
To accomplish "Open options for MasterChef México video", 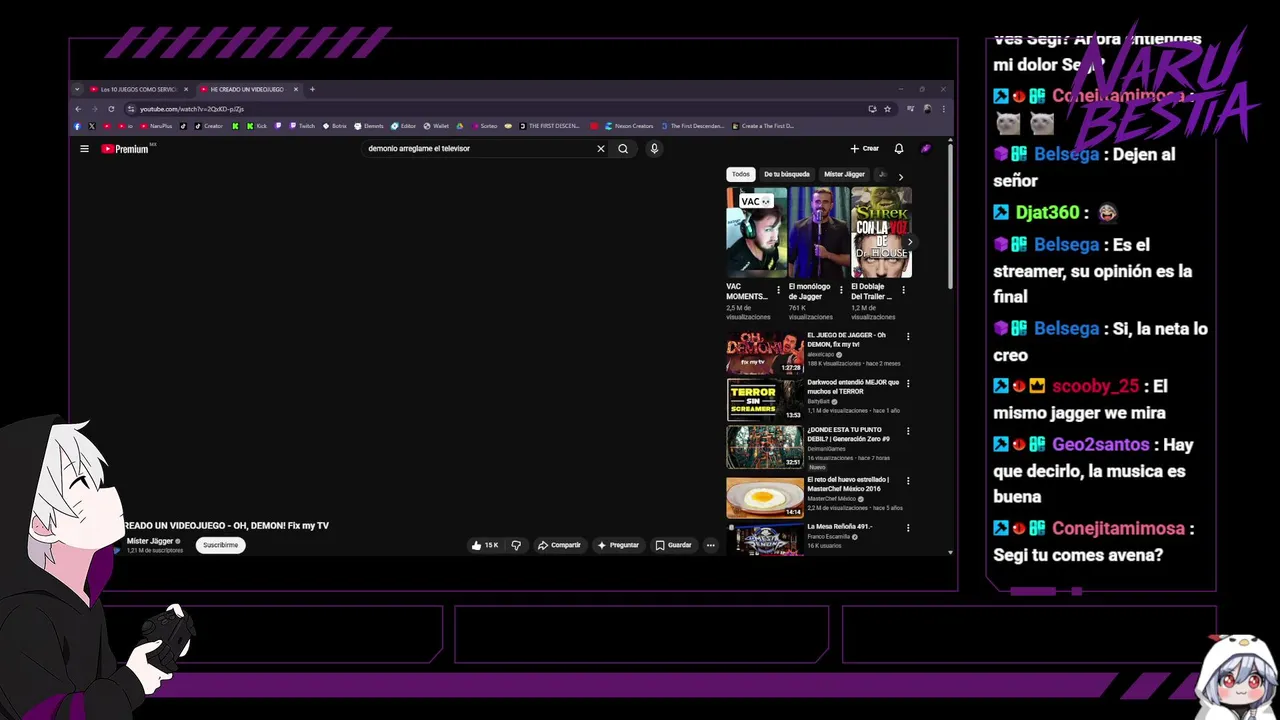I will coord(908,480).
